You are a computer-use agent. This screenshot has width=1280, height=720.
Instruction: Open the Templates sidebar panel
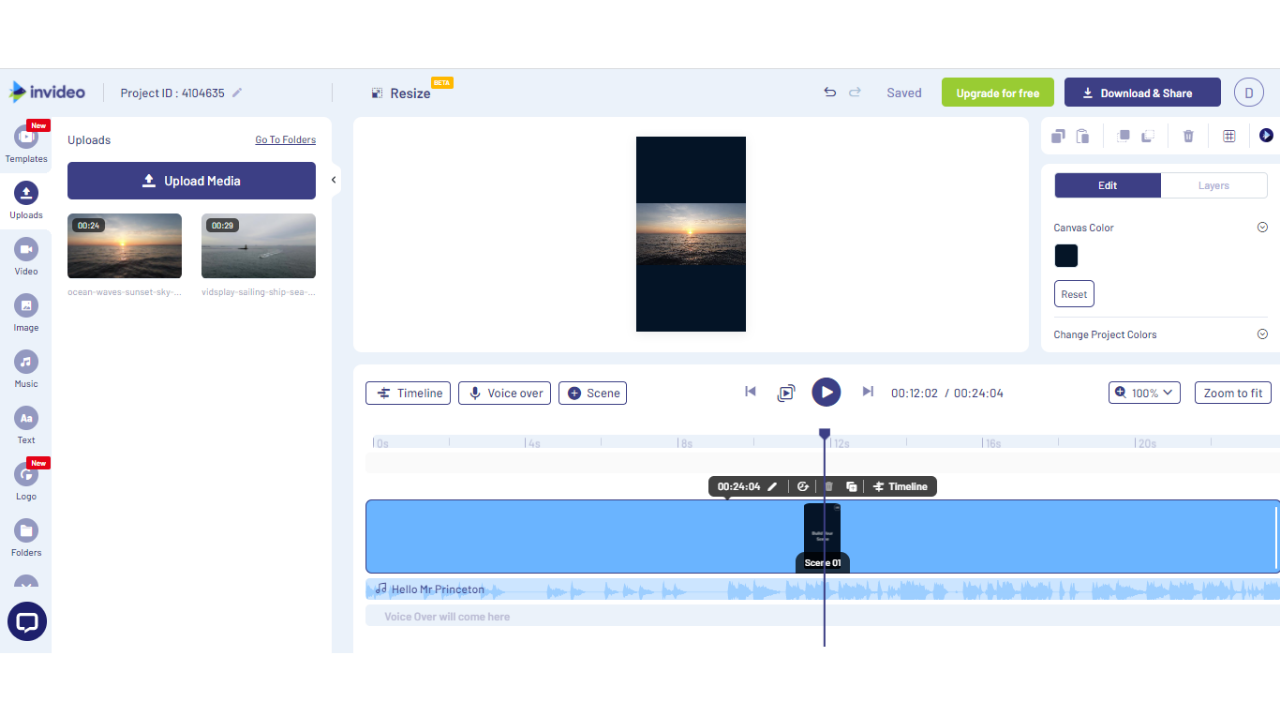pos(26,143)
